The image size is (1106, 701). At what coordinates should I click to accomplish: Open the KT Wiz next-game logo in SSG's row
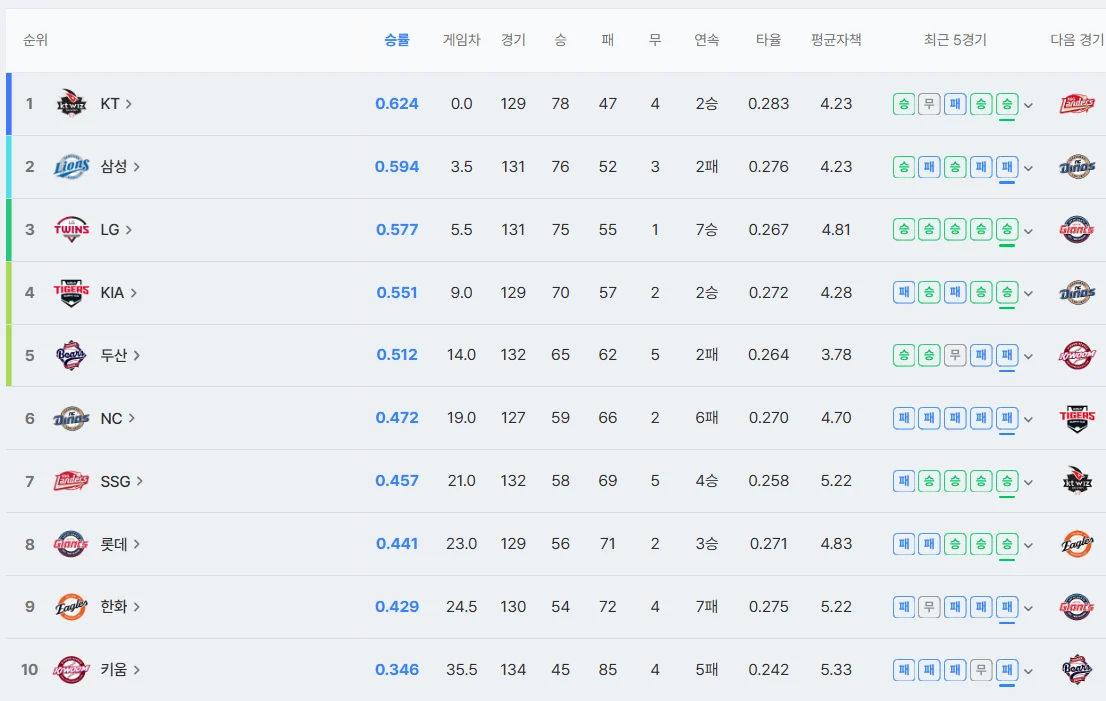[x=1077, y=481]
